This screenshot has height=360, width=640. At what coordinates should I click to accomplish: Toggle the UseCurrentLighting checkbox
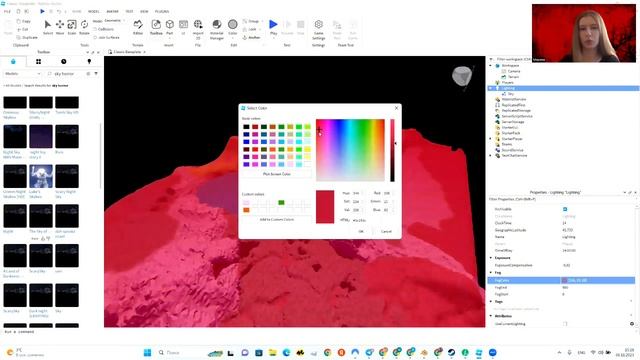[565, 324]
